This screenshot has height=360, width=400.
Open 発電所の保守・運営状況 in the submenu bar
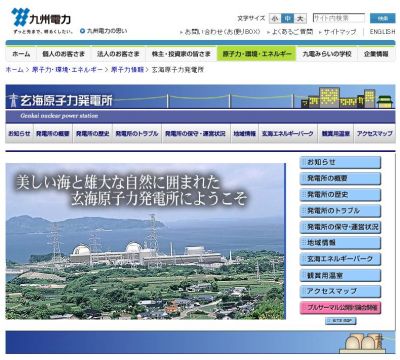[196, 133]
